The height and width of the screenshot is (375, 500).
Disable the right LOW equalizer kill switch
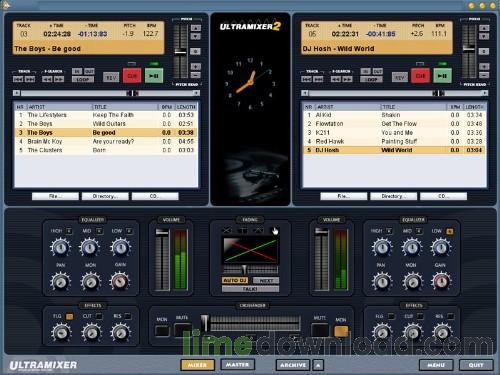click(449, 231)
